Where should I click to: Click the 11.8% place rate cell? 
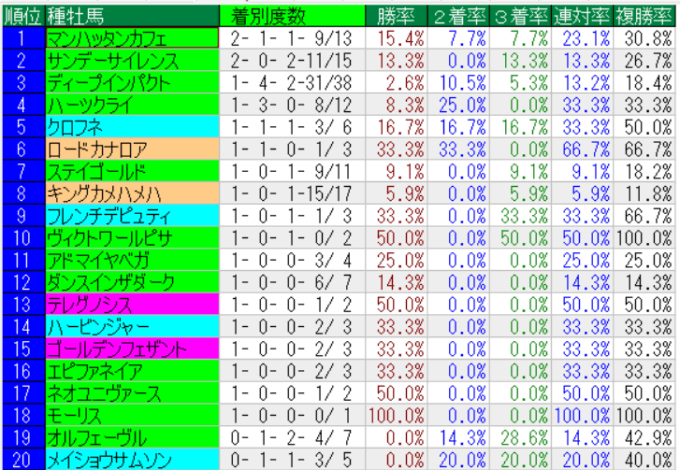coord(644,194)
